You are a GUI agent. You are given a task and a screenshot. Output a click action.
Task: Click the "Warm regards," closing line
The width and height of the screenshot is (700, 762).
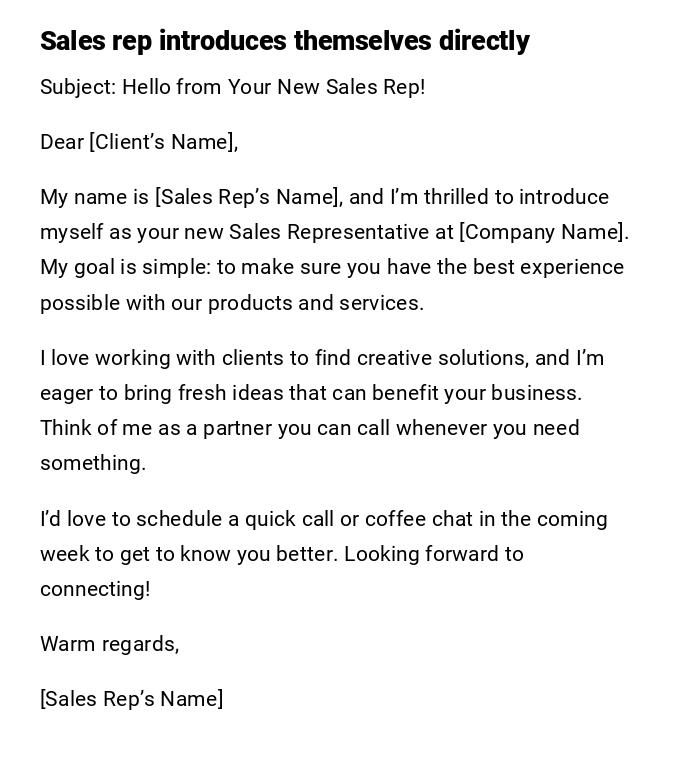[109, 644]
